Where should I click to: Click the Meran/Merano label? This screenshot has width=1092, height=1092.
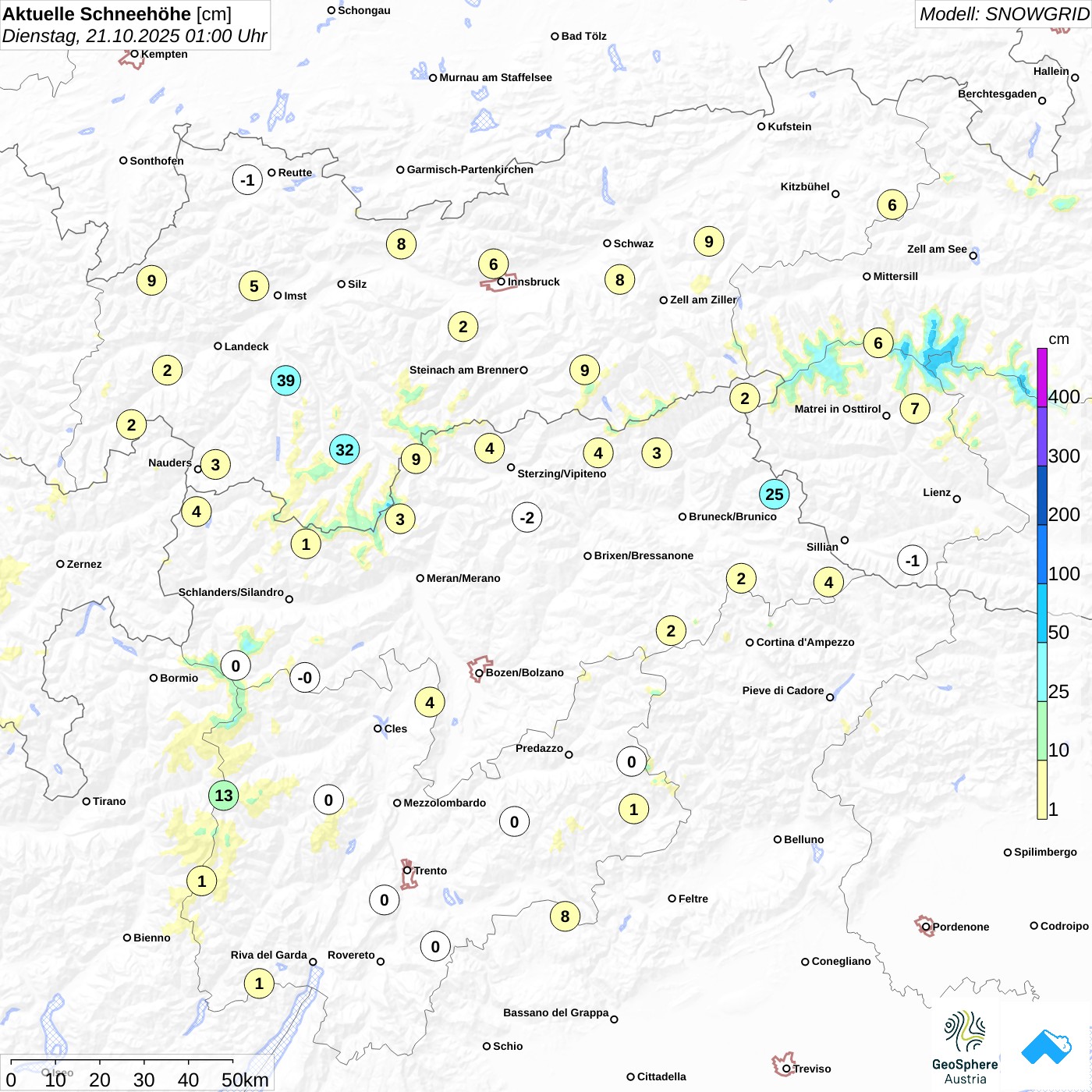coord(463,578)
